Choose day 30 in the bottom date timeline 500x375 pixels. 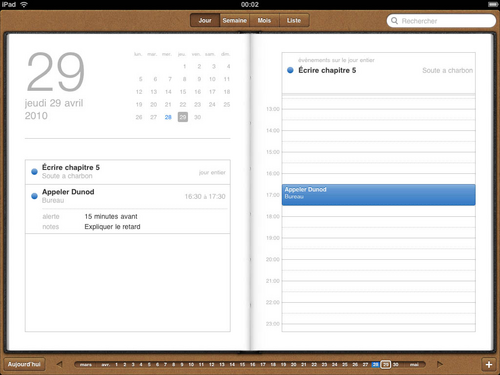click(396, 364)
